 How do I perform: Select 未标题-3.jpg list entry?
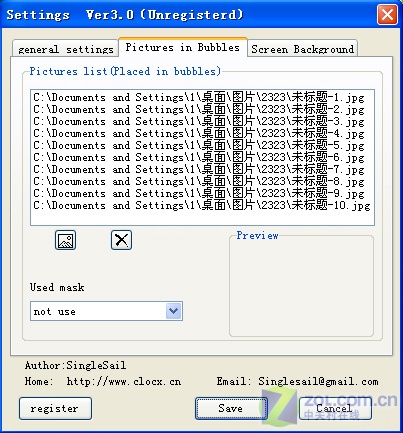point(199,121)
